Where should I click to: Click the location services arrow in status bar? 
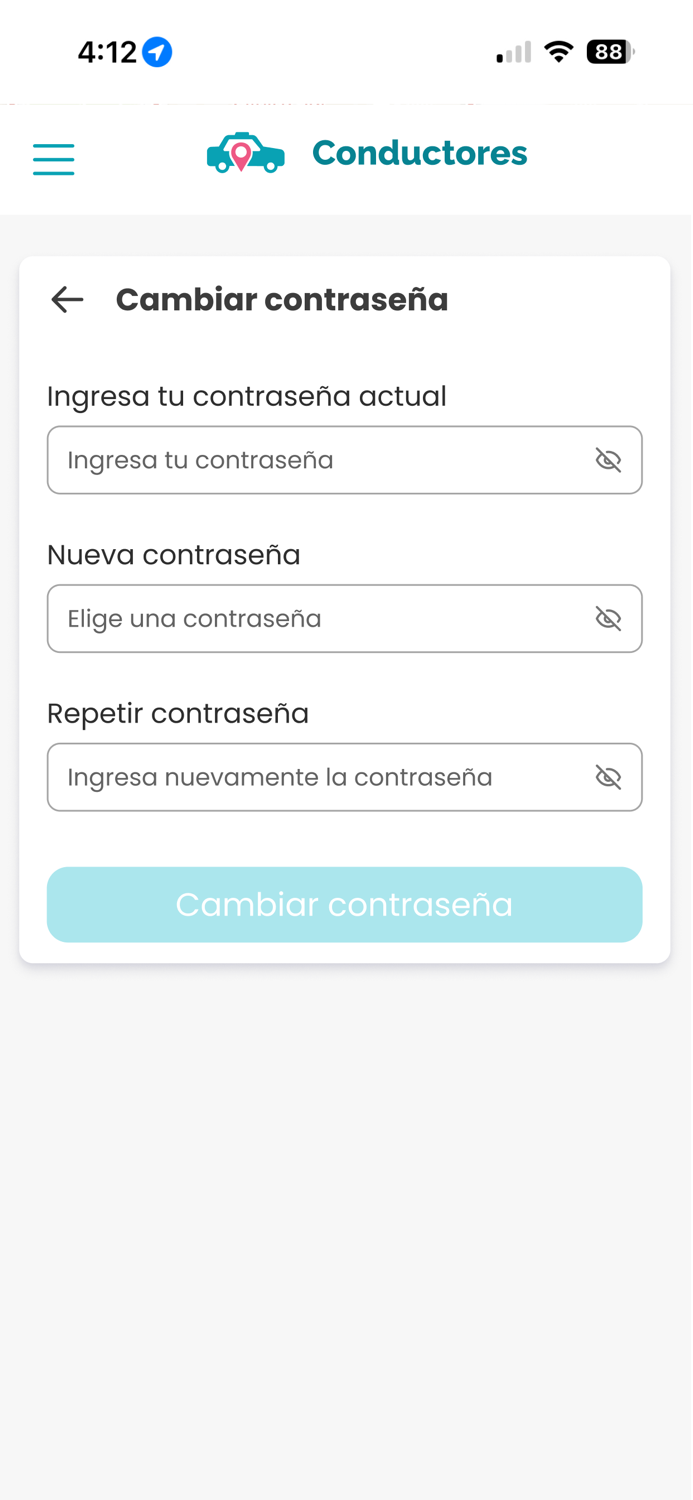click(x=156, y=51)
